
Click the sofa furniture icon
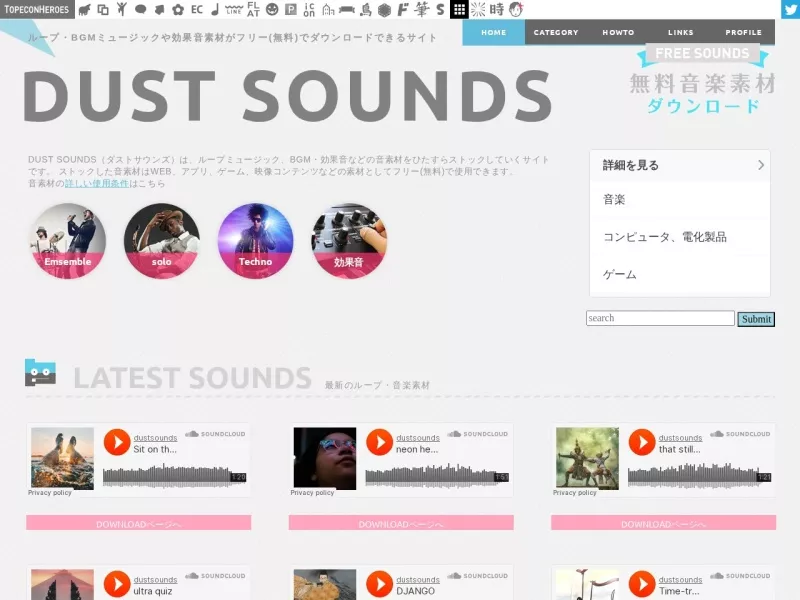tap(347, 9)
